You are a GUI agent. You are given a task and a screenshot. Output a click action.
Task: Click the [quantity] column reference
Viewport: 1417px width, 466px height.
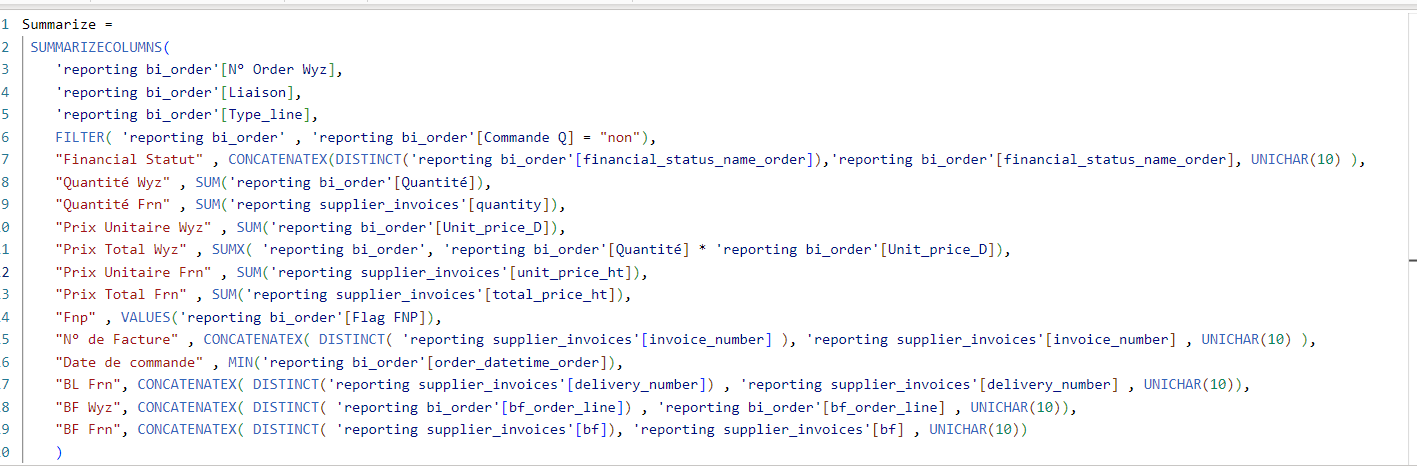(517, 204)
